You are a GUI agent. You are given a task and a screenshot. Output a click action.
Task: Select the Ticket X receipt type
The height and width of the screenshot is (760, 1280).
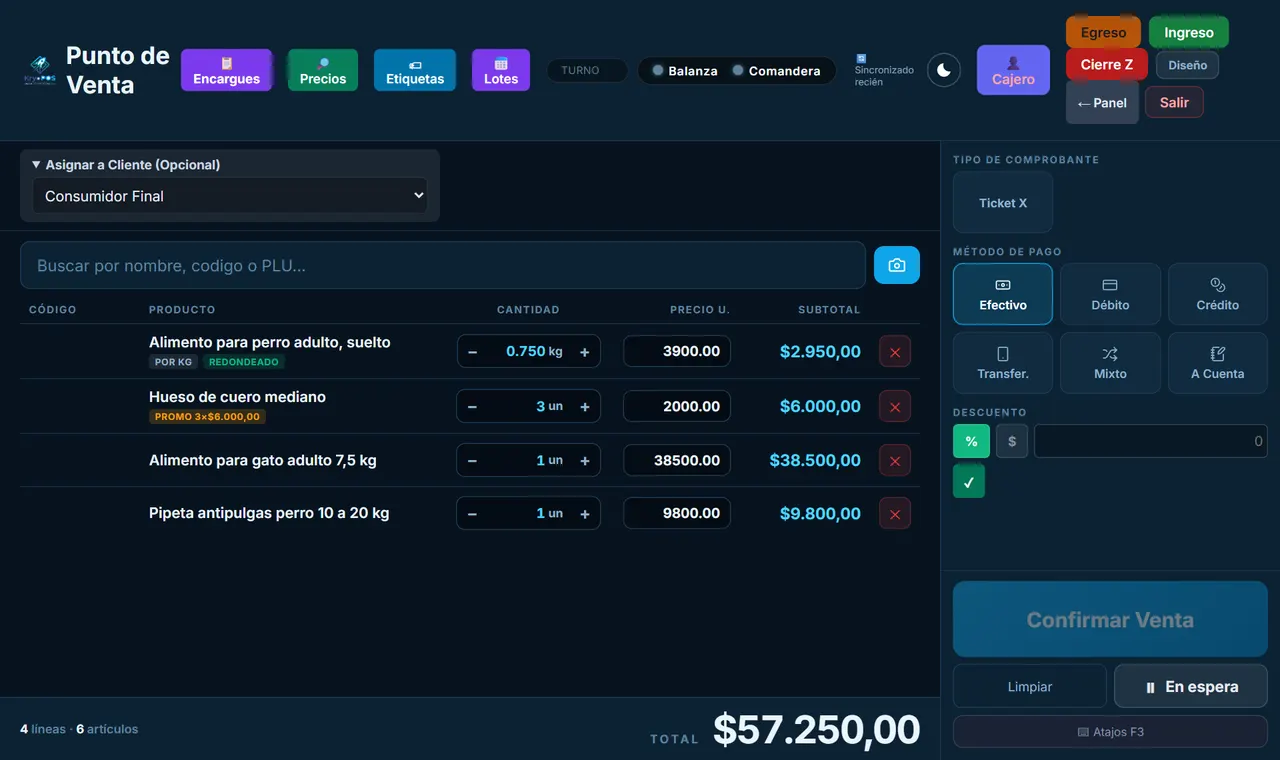tap(1003, 203)
